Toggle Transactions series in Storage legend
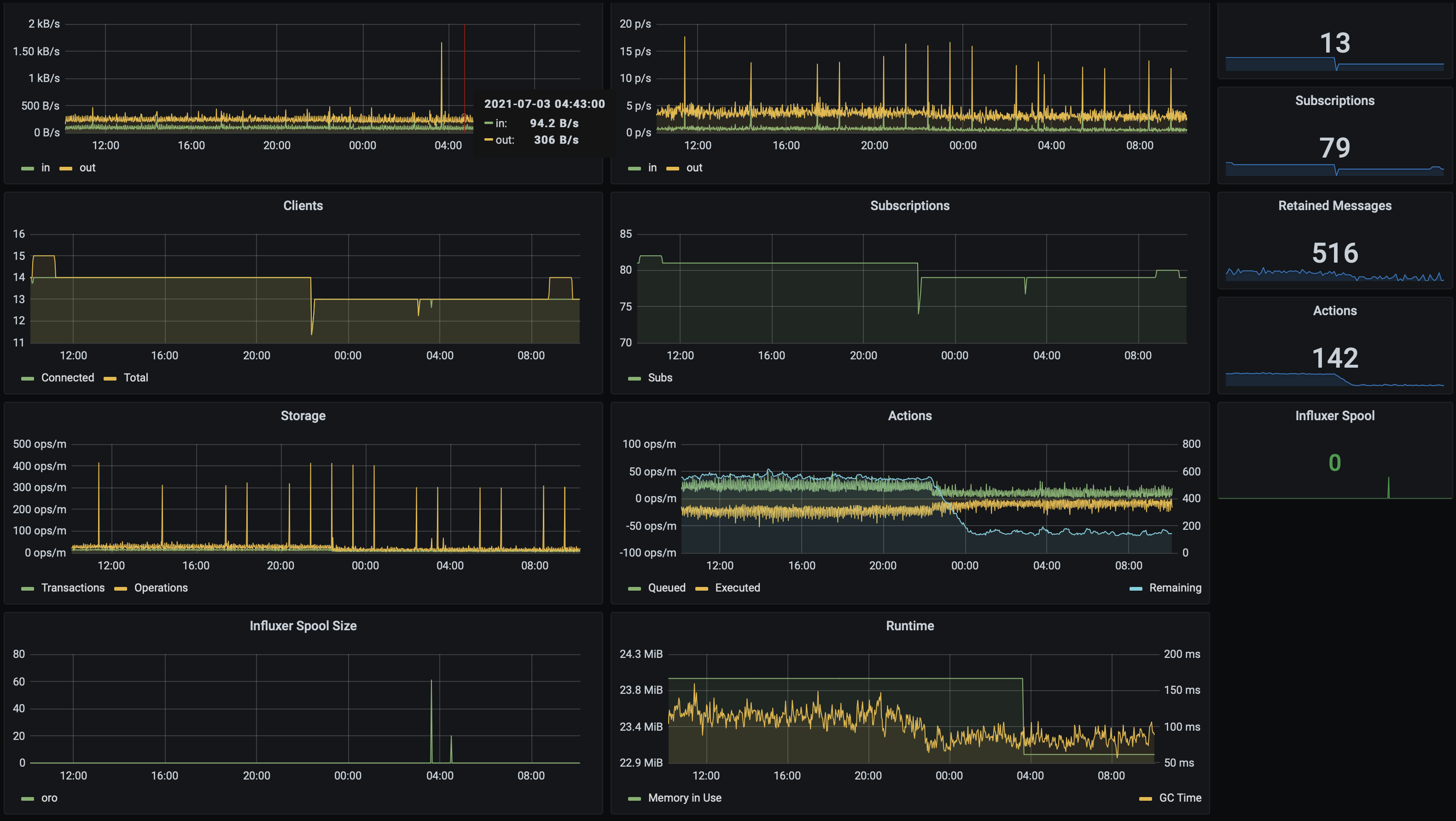Screen dimensions: 1456x821 pos(73,588)
